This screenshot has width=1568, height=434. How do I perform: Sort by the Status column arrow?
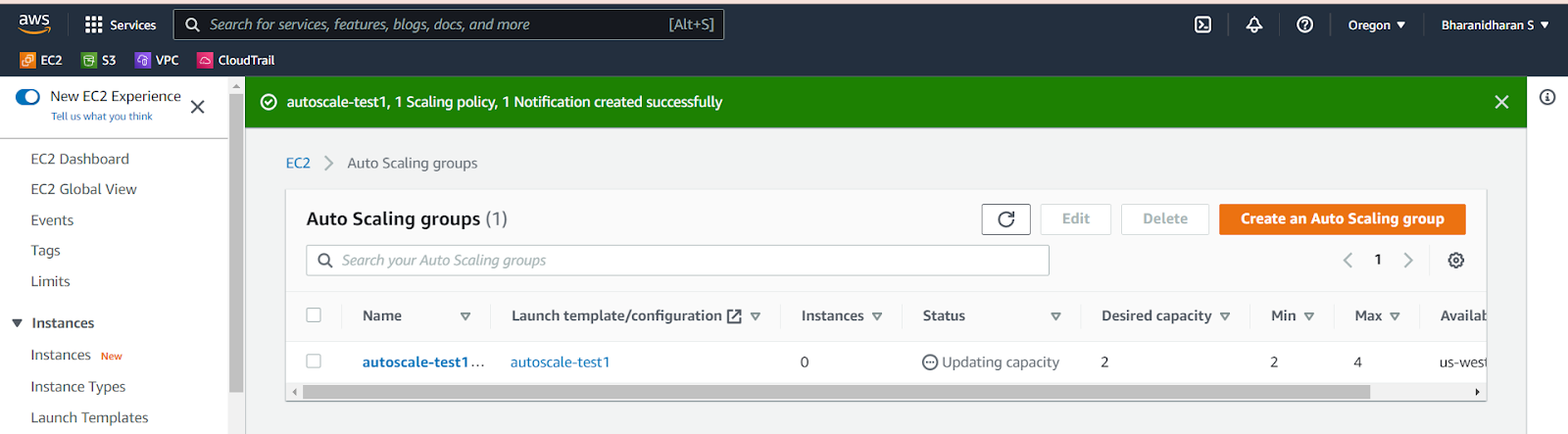pos(1055,316)
